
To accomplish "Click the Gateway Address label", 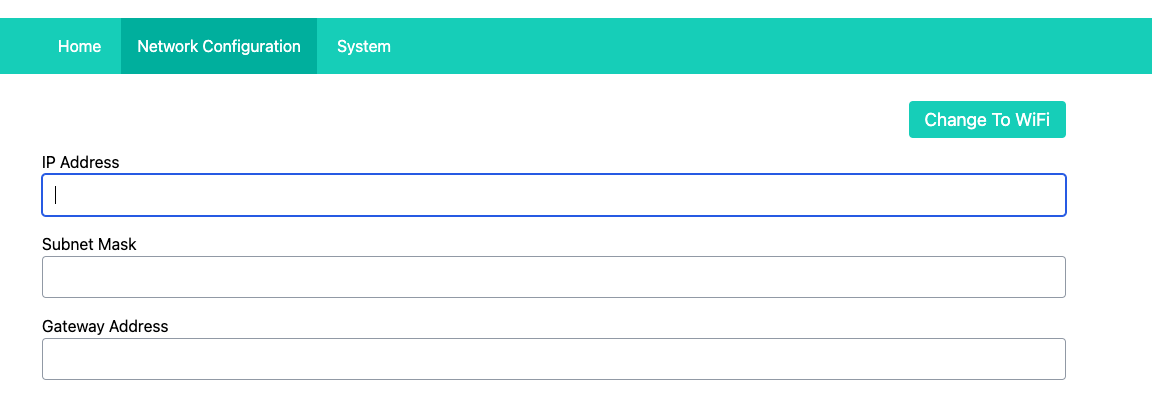I will coord(105,326).
